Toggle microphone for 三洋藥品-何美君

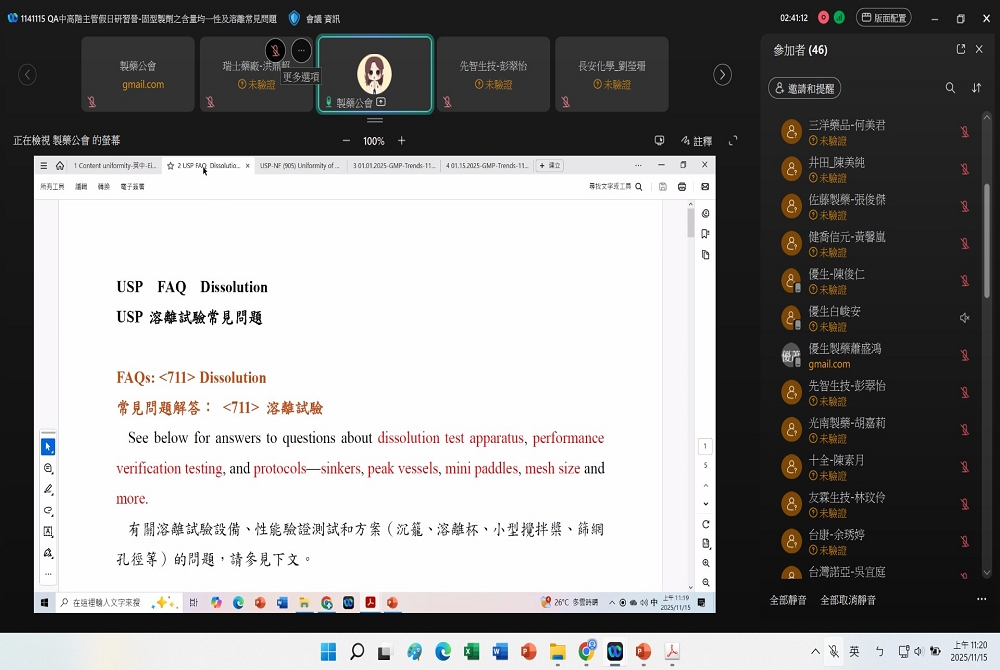[x=965, y=132]
